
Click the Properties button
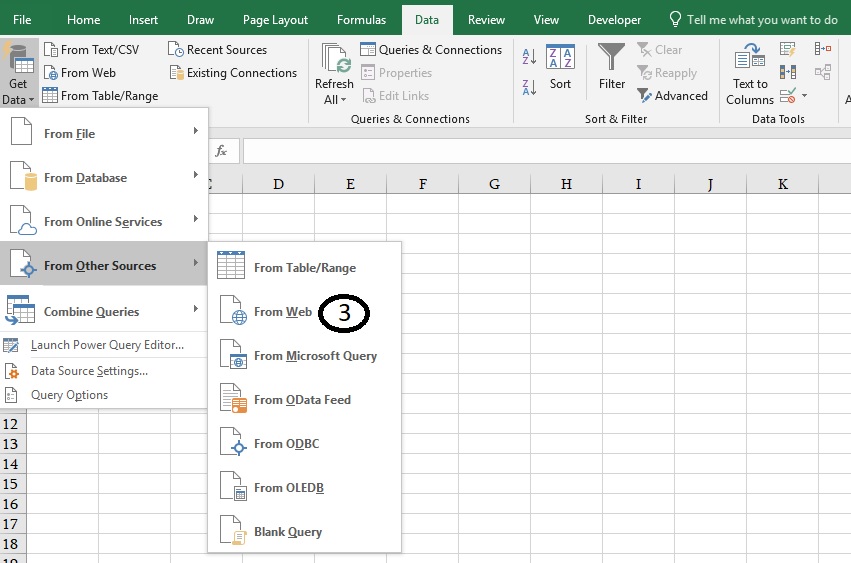coord(396,72)
